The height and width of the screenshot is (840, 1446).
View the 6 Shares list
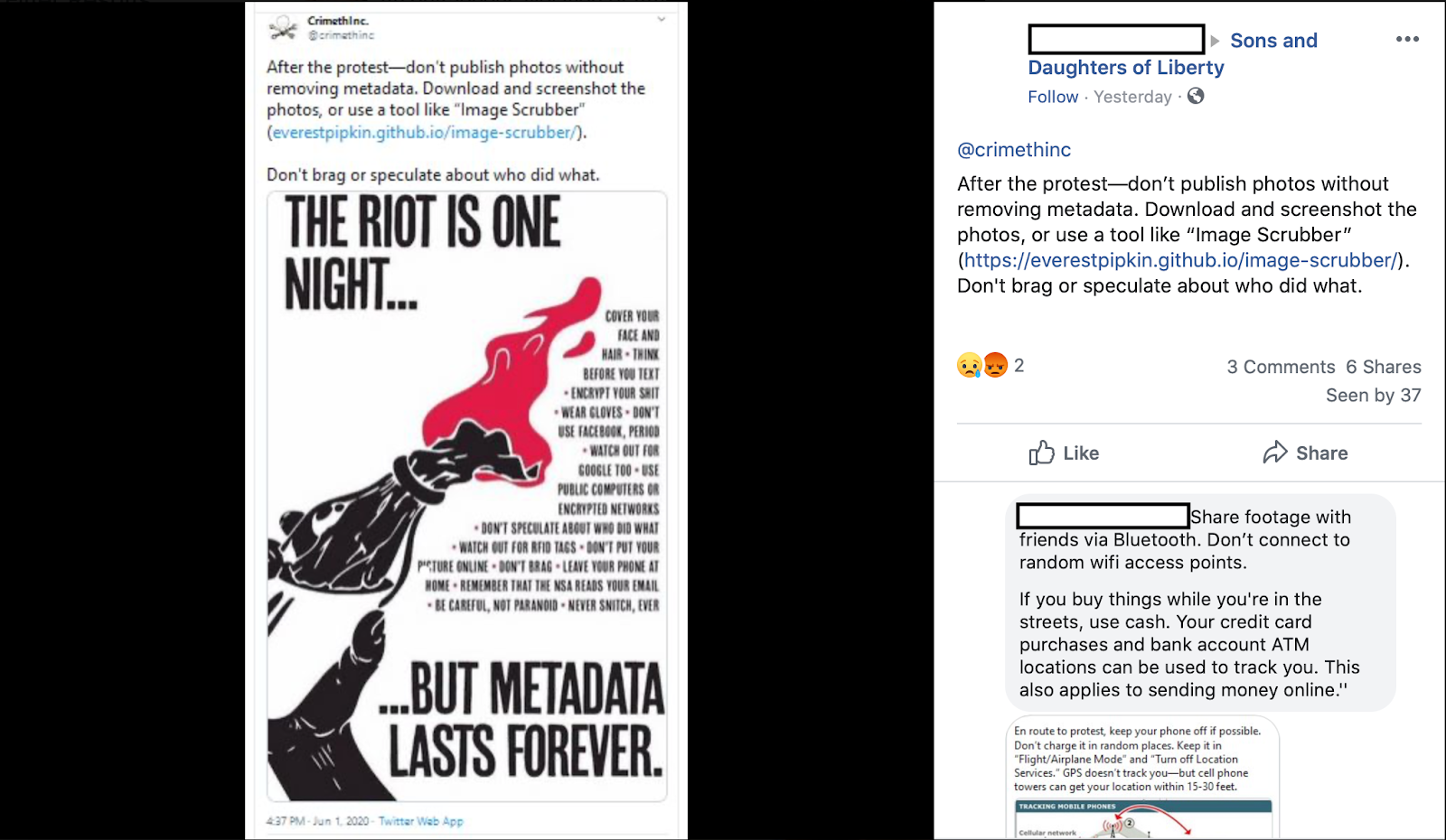pos(1383,367)
